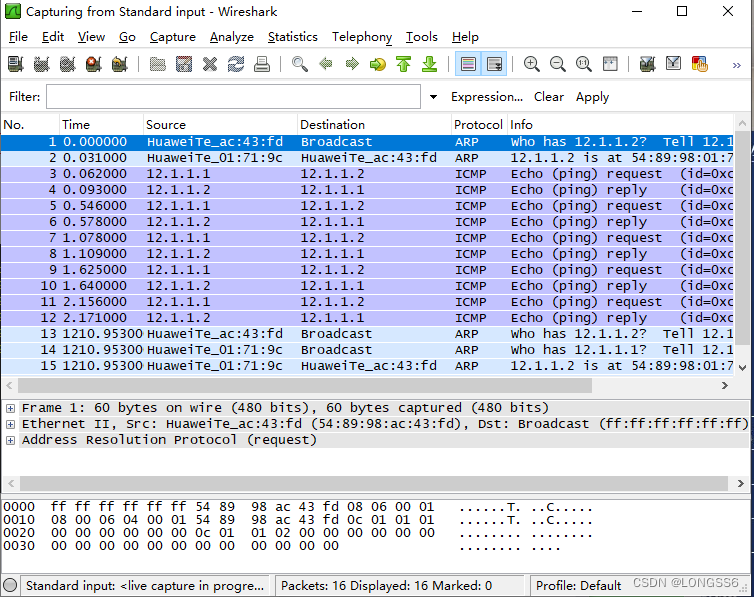The height and width of the screenshot is (597, 754).
Task: Toggle auto scroll during live capture
Action: 494,64
